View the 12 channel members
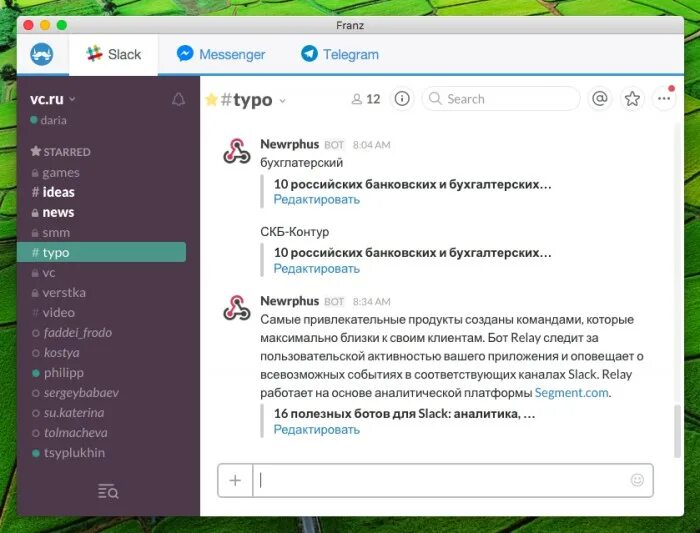Image resolution: width=700 pixels, height=533 pixels. 366,99
